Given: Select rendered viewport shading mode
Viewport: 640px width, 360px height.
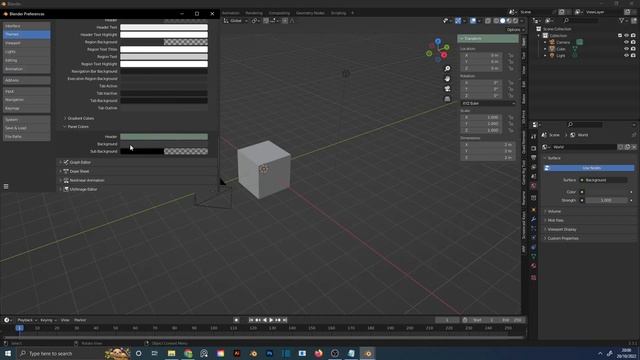Looking at the screenshot, I should tap(516, 21).
